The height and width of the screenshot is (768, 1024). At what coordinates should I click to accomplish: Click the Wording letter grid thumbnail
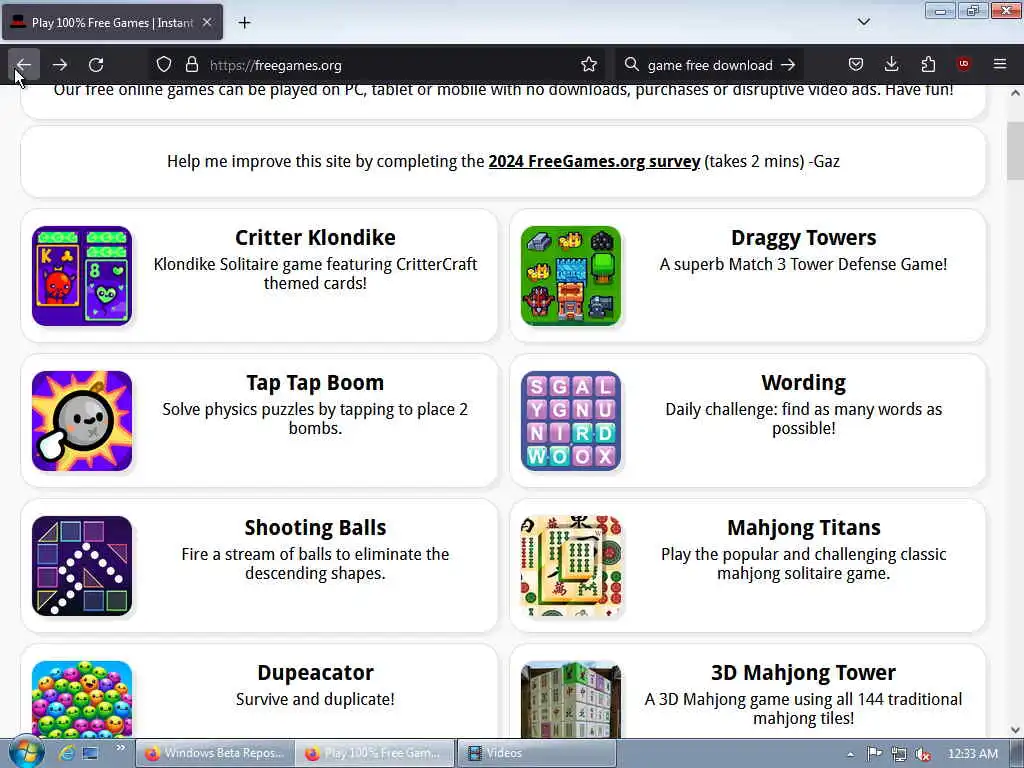[571, 421]
